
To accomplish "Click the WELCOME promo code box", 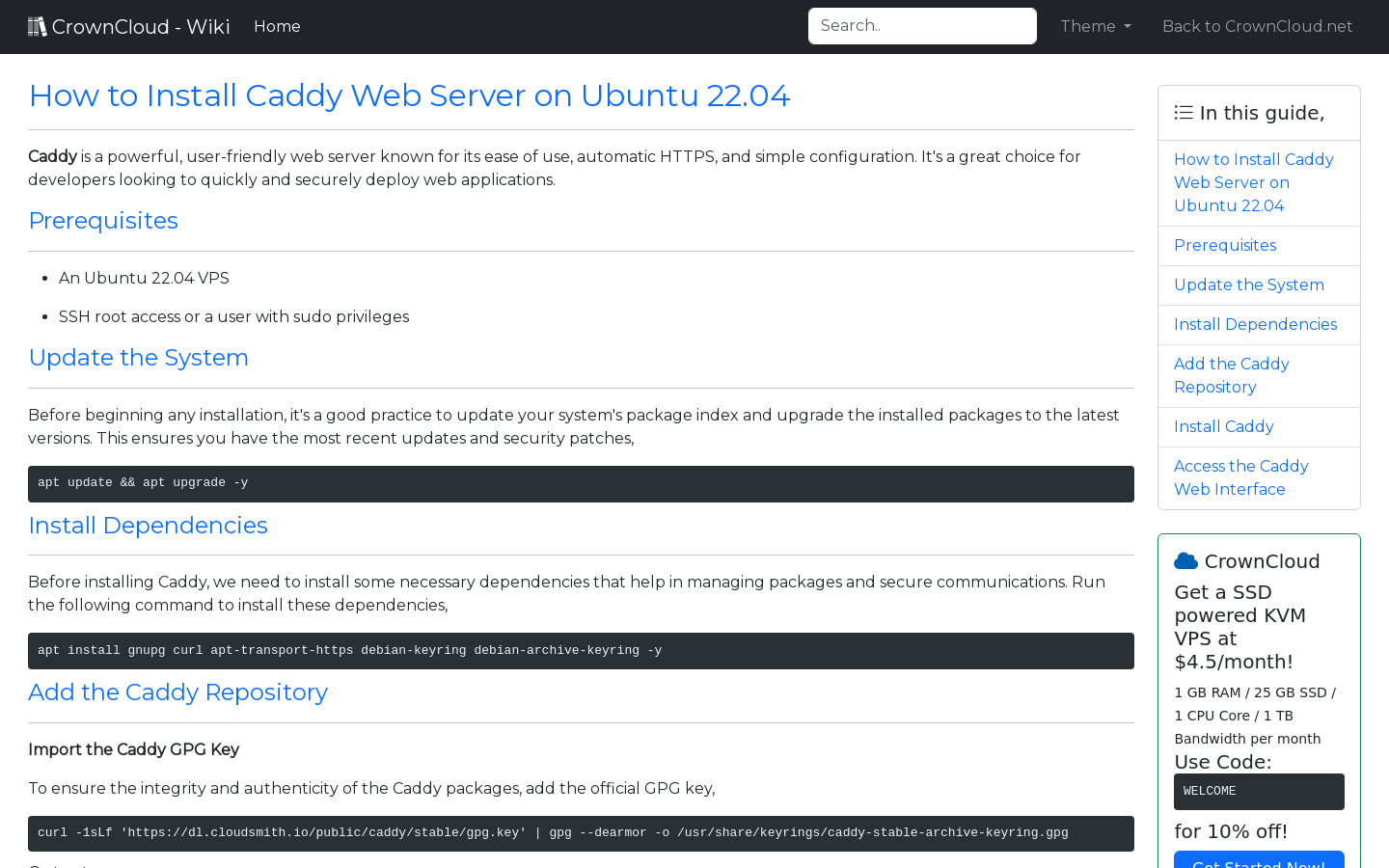I will coord(1259,792).
